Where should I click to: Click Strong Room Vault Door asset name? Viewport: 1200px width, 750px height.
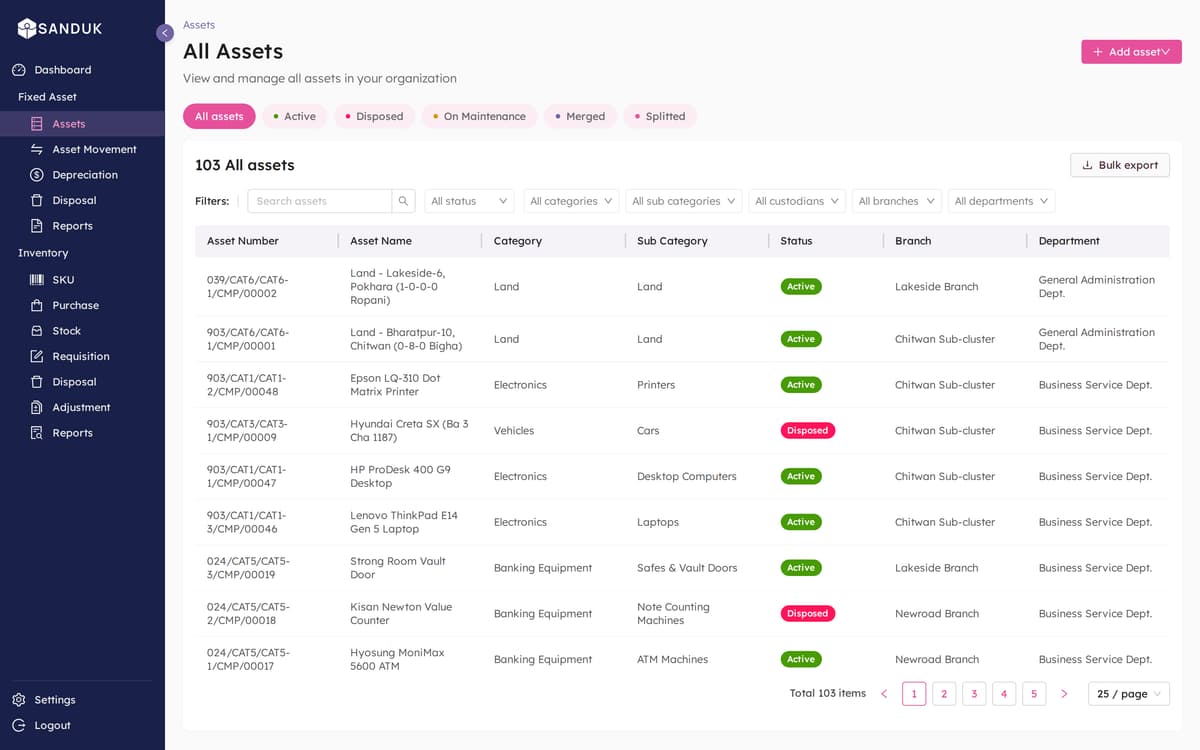[398, 568]
